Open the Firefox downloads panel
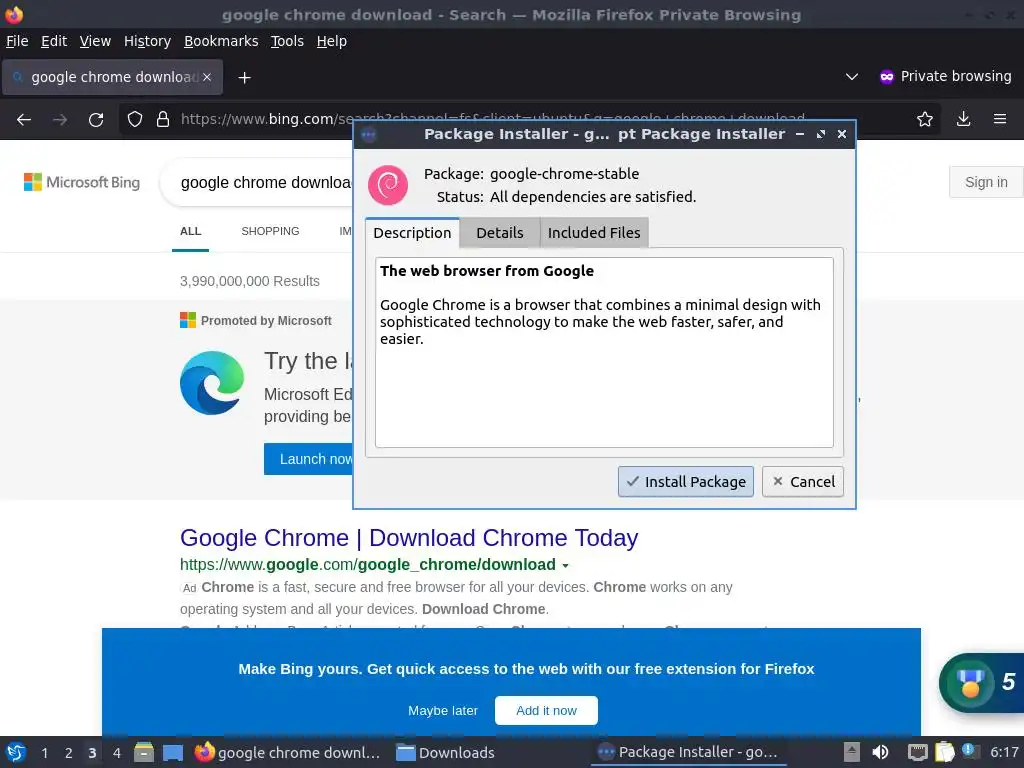The height and width of the screenshot is (768, 1024). pos(963,119)
